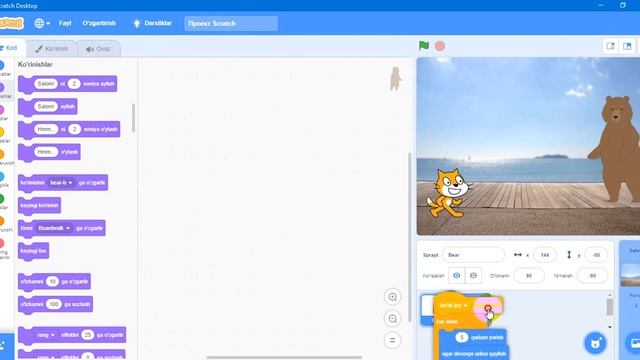Zoom out of the code workspace
640x360 pixels.
pyautogui.click(x=393, y=319)
